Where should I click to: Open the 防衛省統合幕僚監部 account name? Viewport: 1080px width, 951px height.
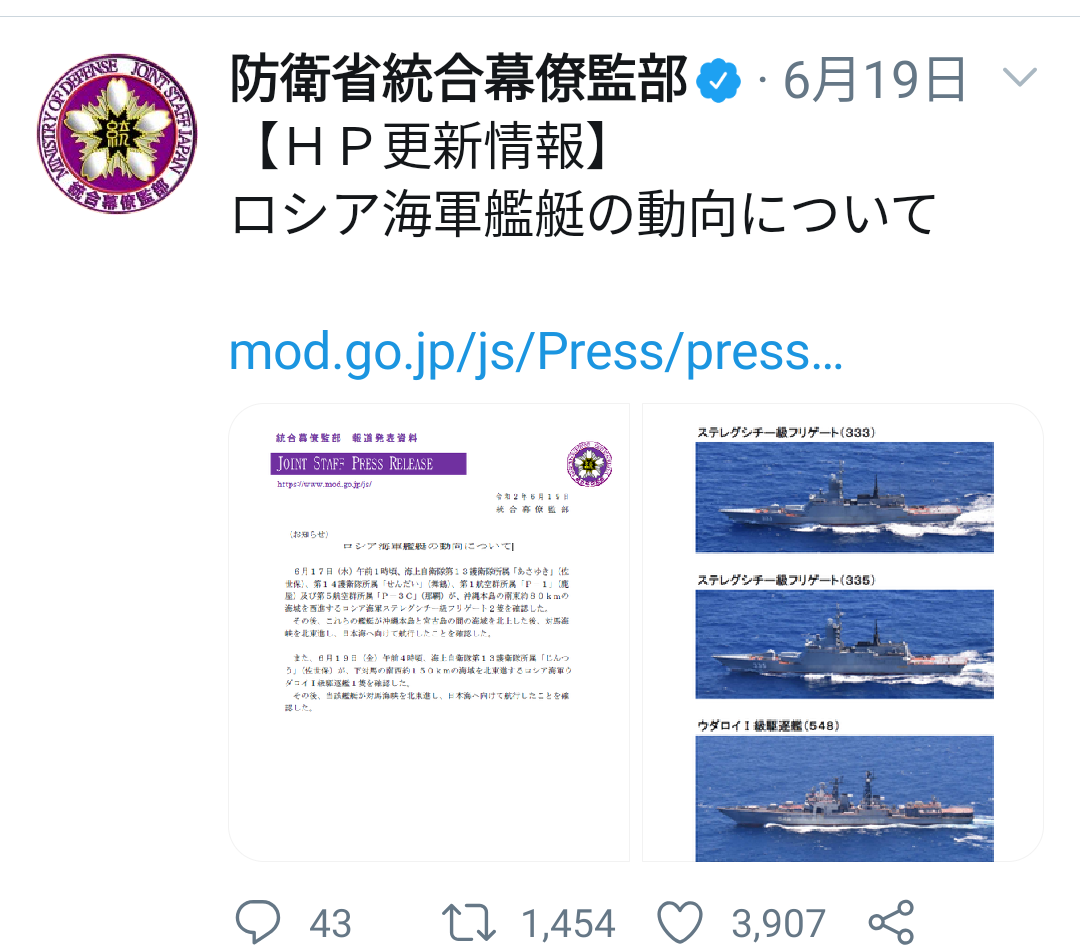(x=459, y=79)
